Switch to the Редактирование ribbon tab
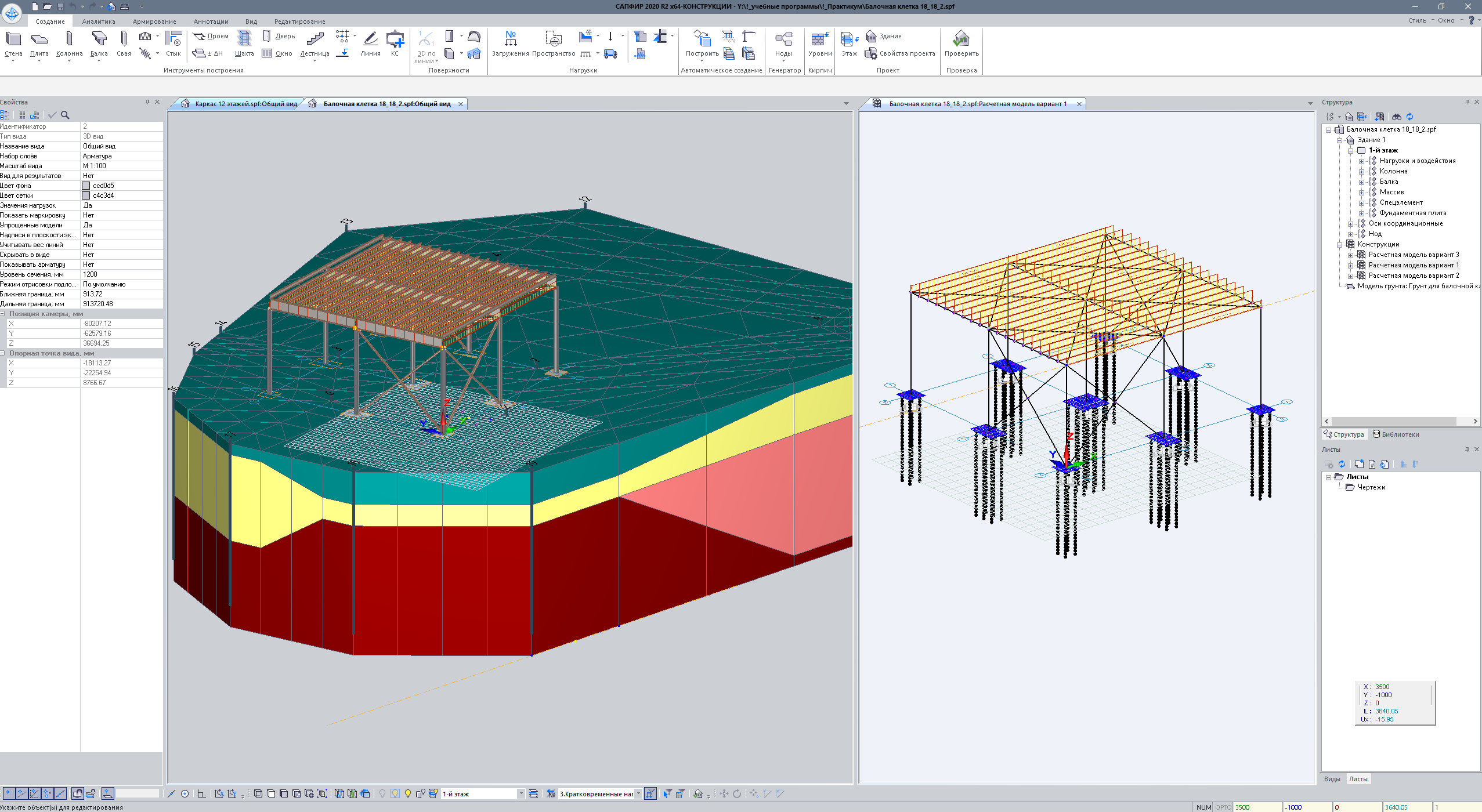 (299, 21)
